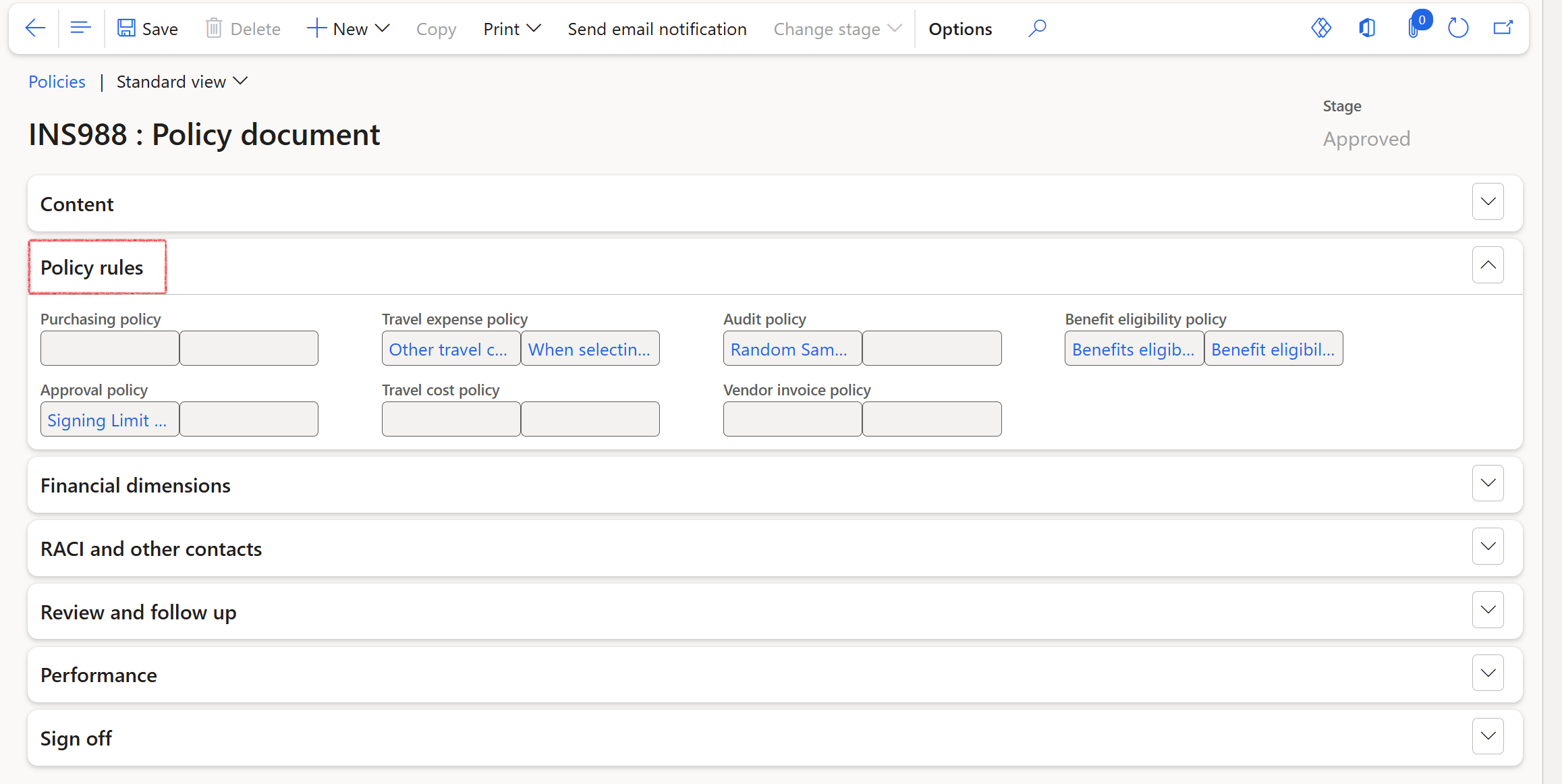Click first Vendor invoice policy field
Screen dimensions: 1562x784
793,419
